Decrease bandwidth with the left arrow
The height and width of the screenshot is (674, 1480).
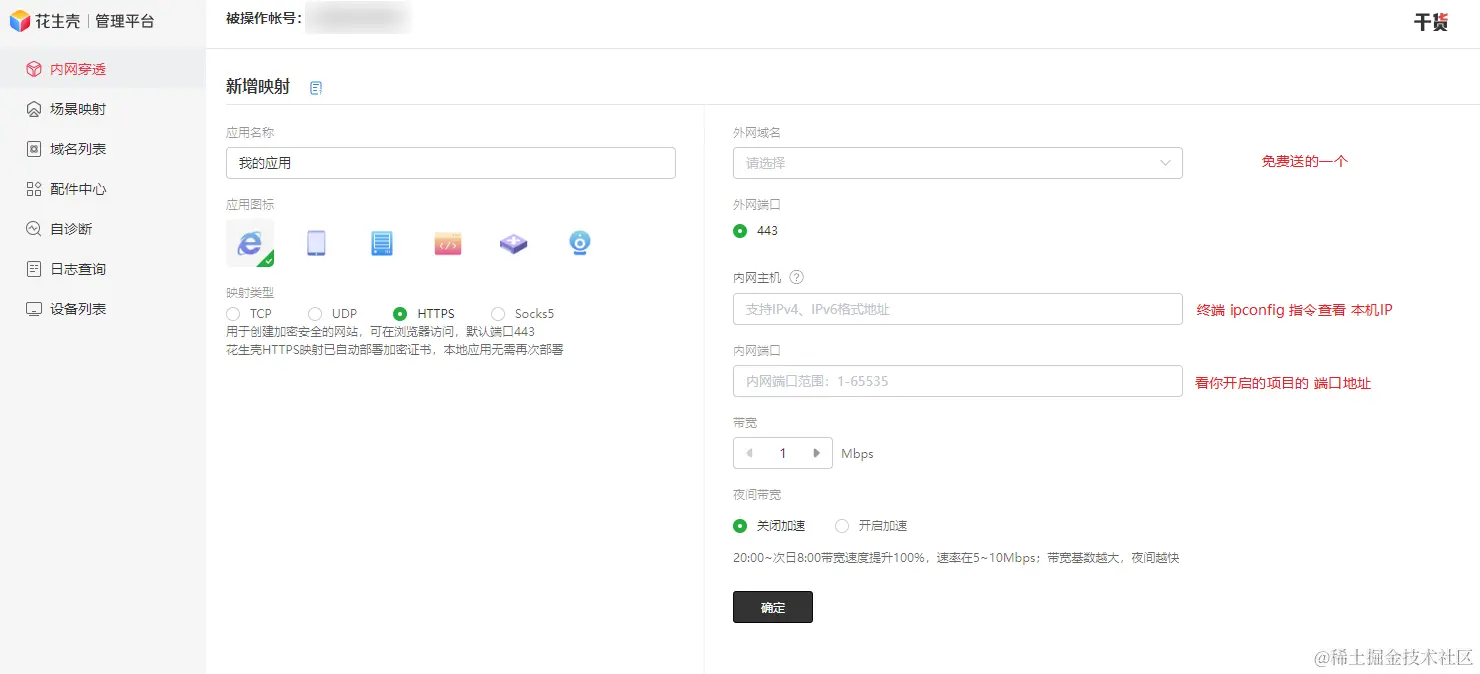(749, 453)
